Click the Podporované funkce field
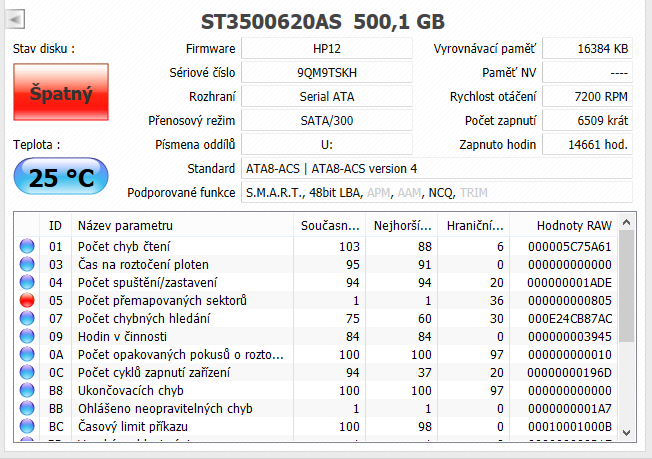Image resolution: width=652 pixels, height=459 pixels. pos(437,192)
